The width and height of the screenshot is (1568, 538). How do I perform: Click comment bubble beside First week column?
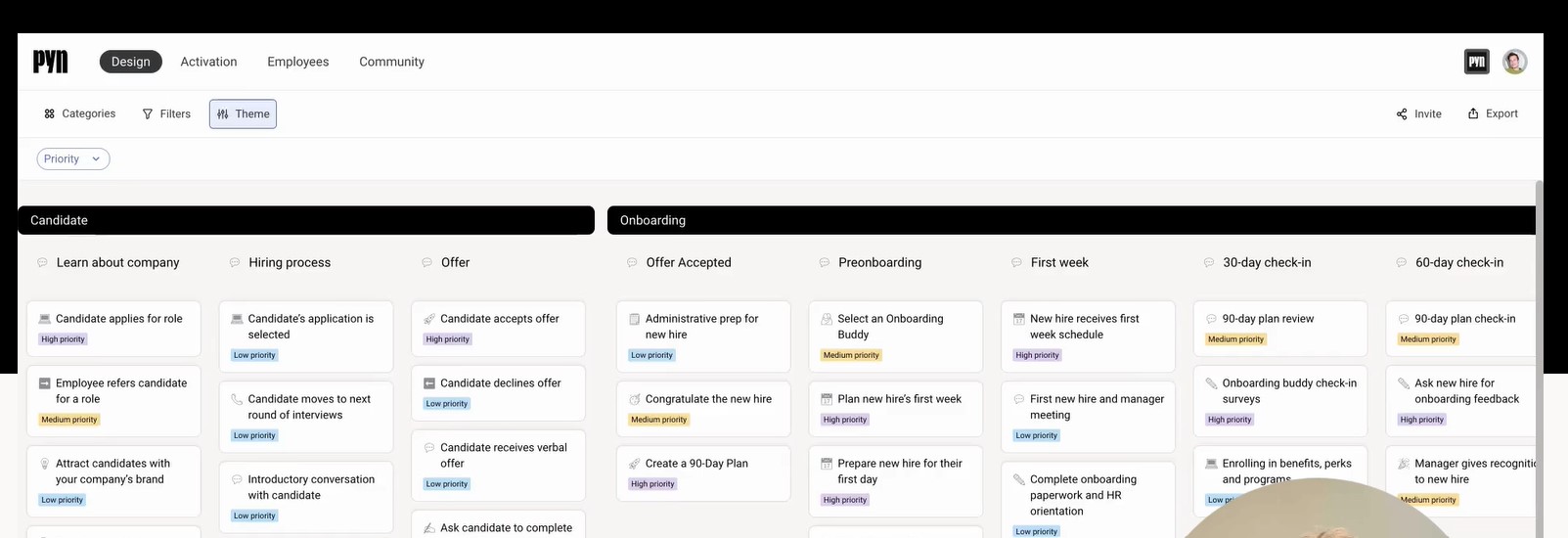[1016, 262]
